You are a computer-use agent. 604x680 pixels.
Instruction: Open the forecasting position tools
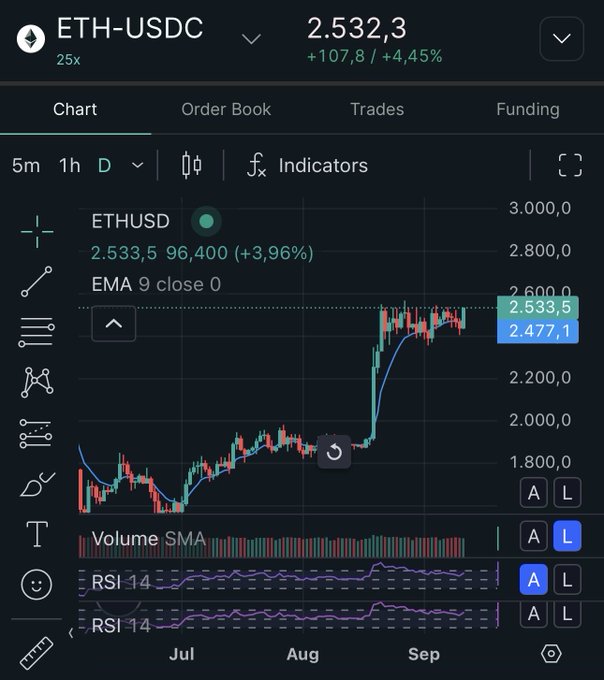tap(36, 434)
